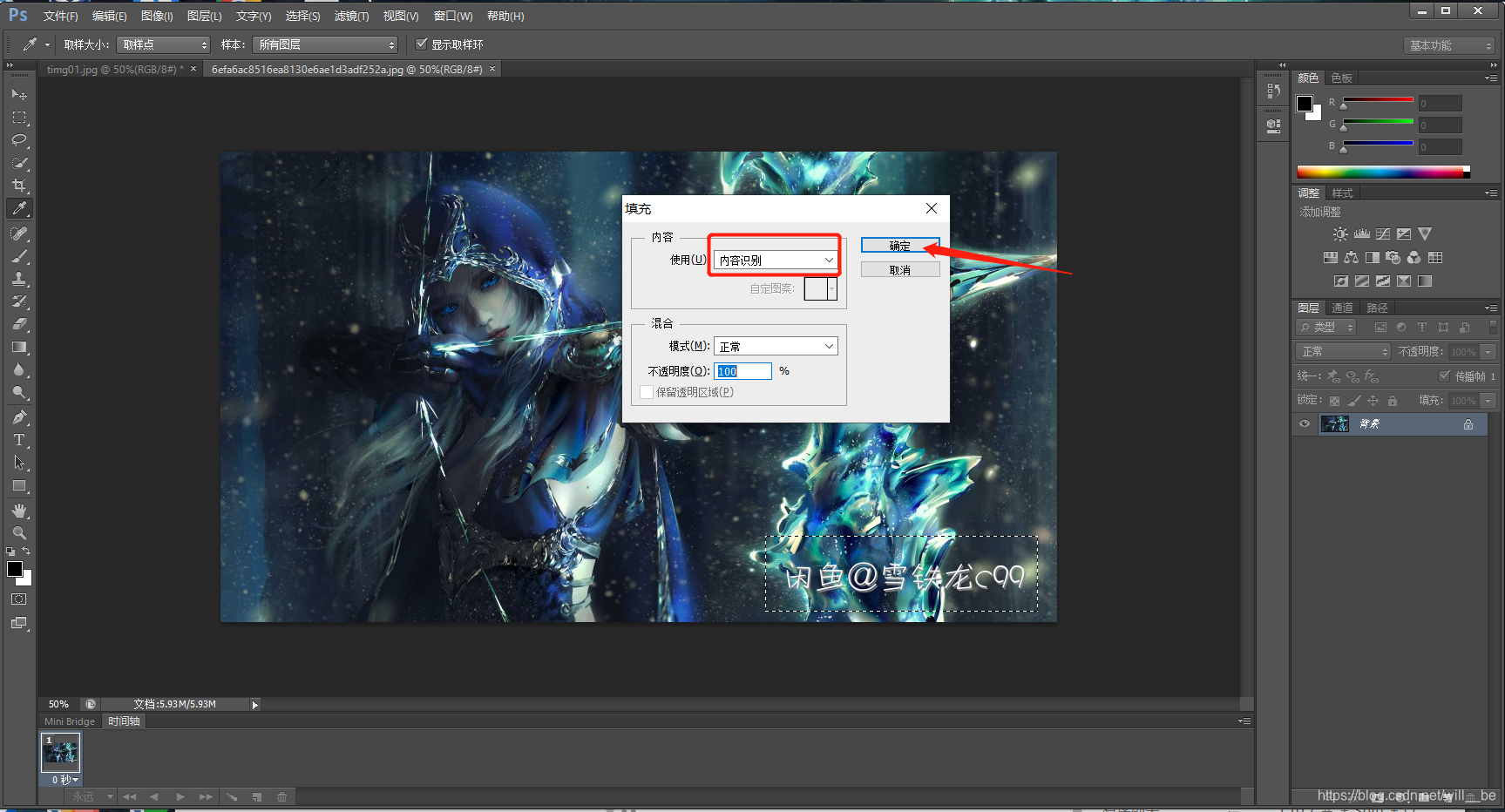Click the foreground color swatch in Color panel
The image size is (1505, 812).
coord(1305,104)
